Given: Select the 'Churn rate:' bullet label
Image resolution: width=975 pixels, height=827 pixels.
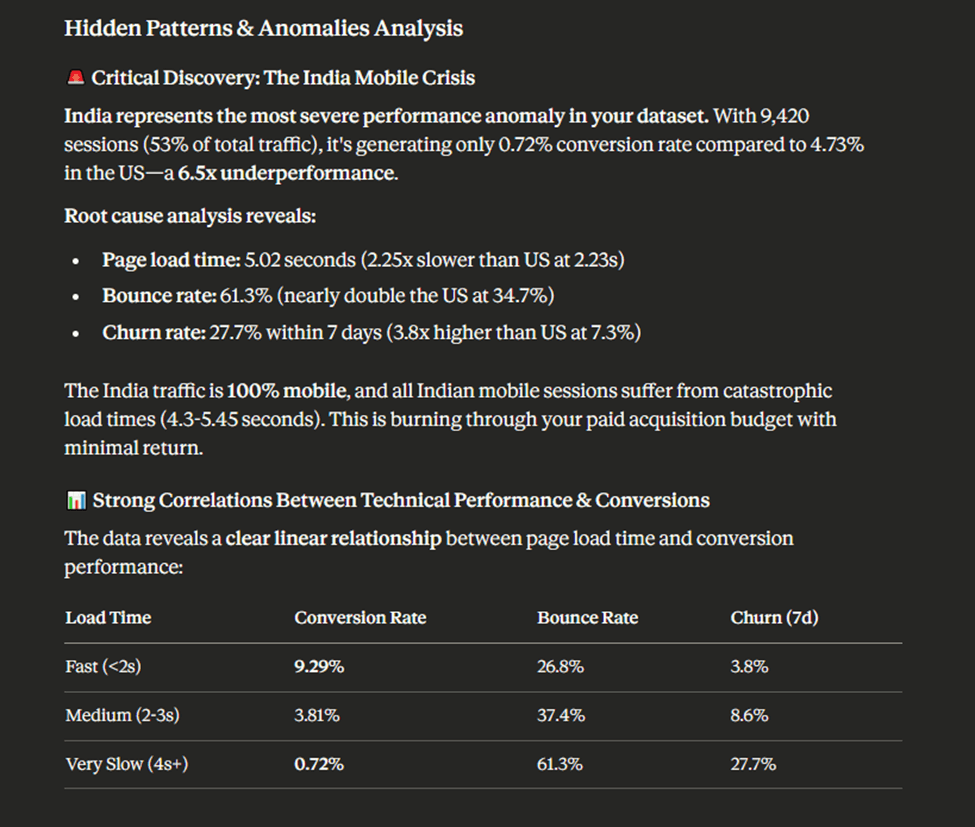Looking at the screenshot, I should tap(153, 333).
